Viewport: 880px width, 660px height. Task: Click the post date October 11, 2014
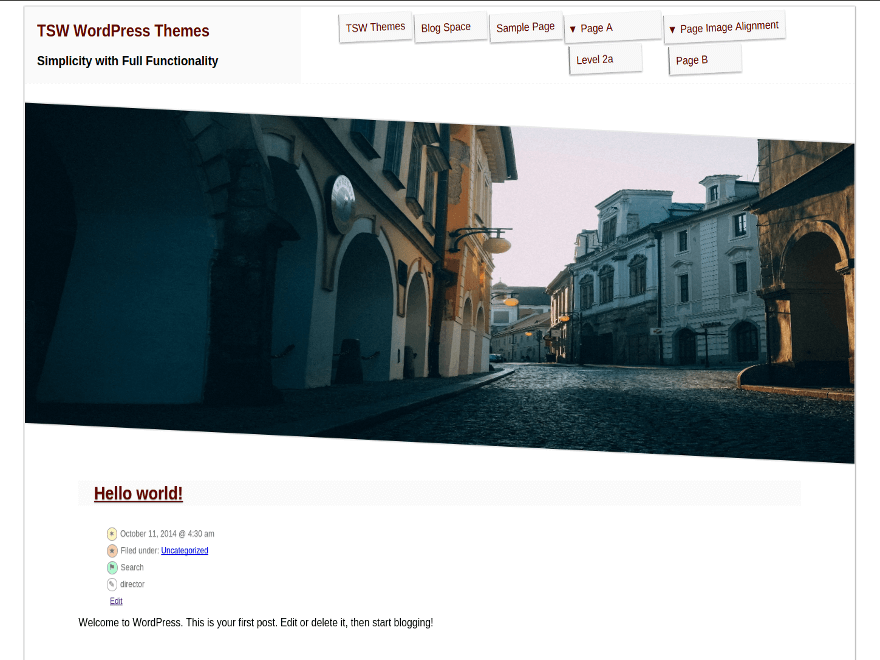pos(167,534)
